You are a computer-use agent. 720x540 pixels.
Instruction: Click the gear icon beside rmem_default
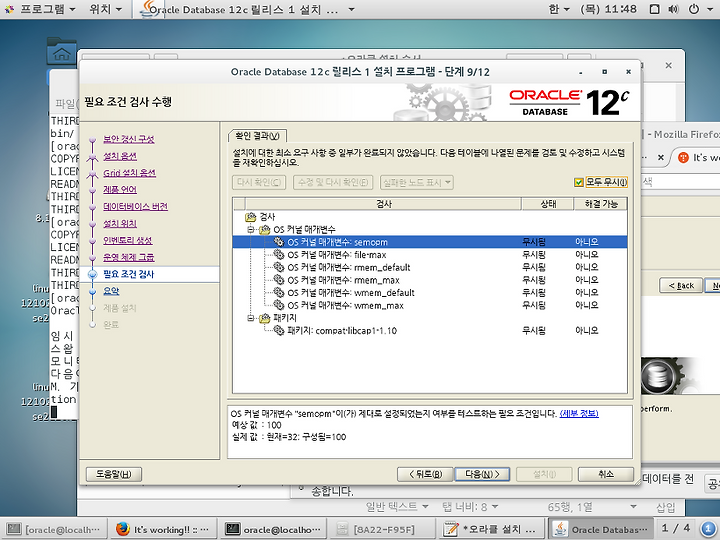[279, 267]
